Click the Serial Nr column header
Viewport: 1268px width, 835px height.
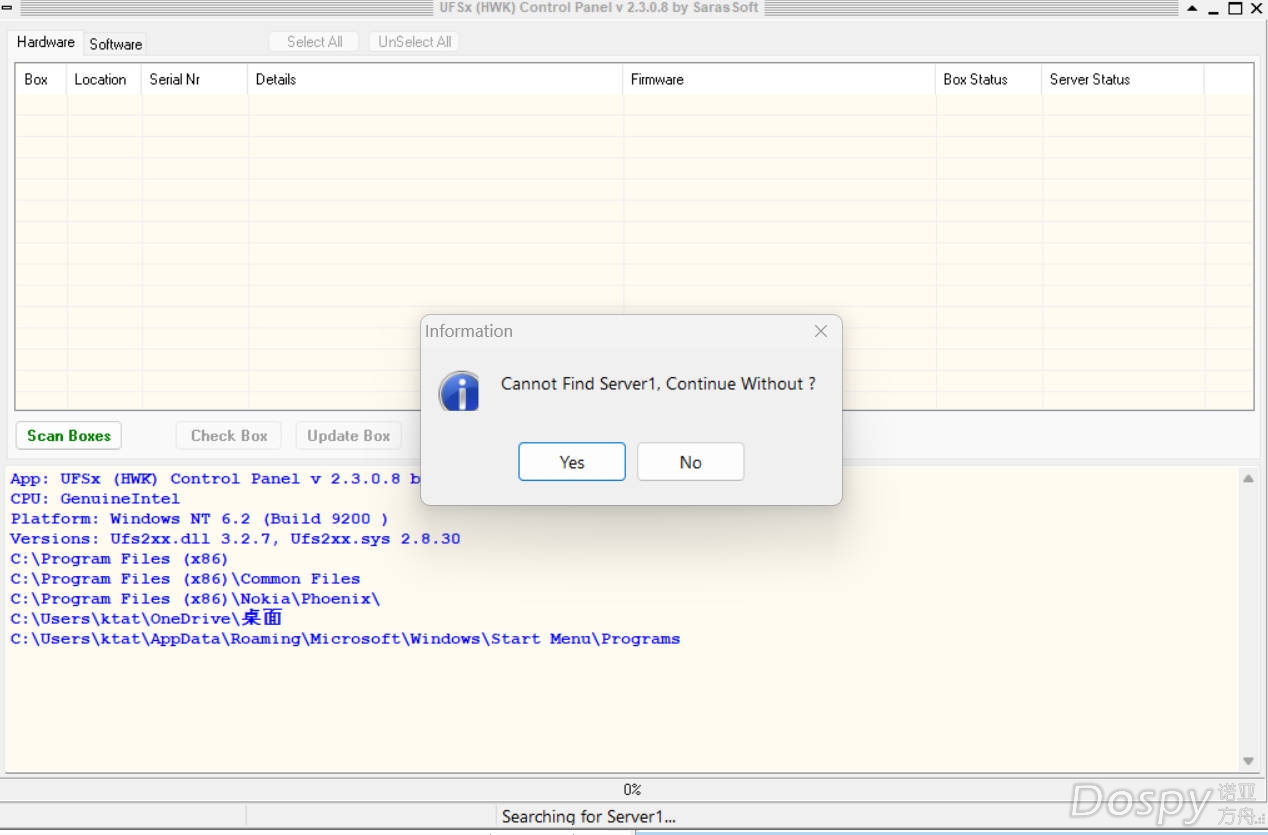pyautogui.click(x=194, y=80)
